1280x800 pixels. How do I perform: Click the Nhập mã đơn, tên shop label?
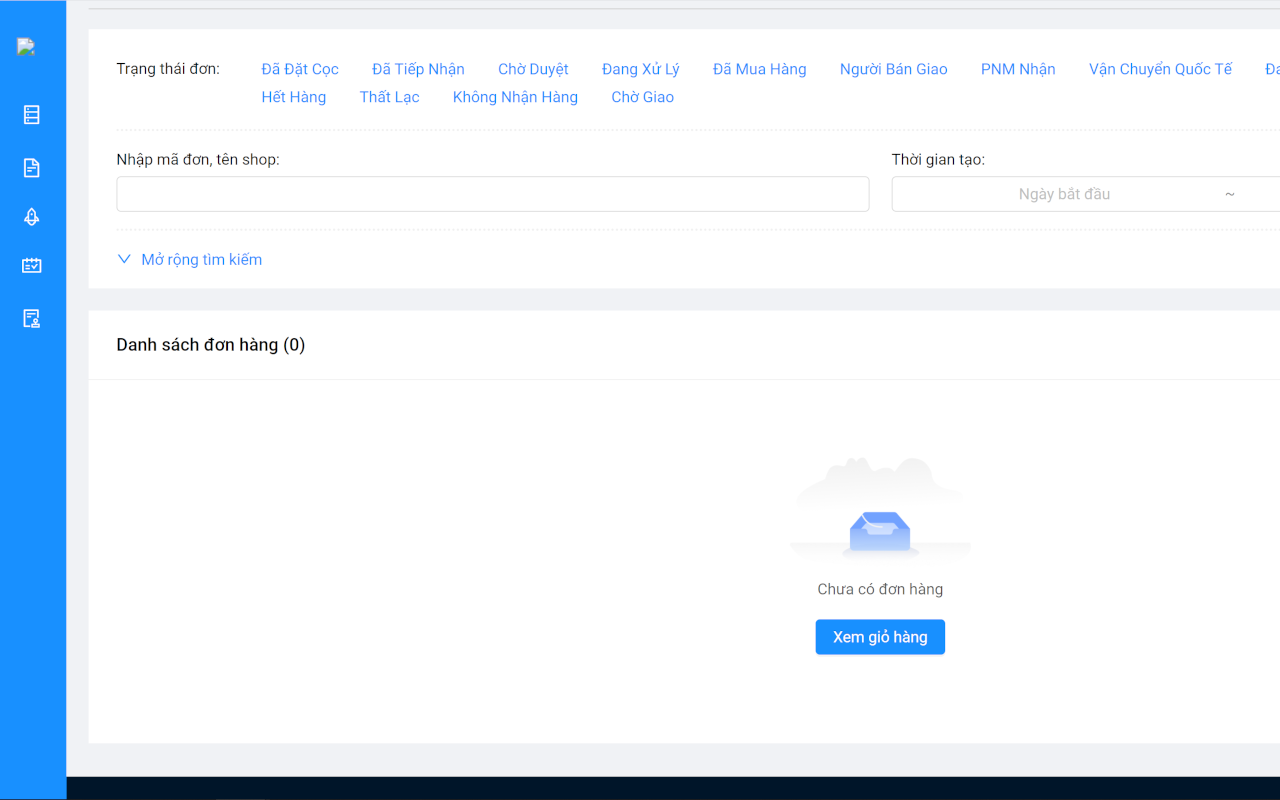point(198,159)
